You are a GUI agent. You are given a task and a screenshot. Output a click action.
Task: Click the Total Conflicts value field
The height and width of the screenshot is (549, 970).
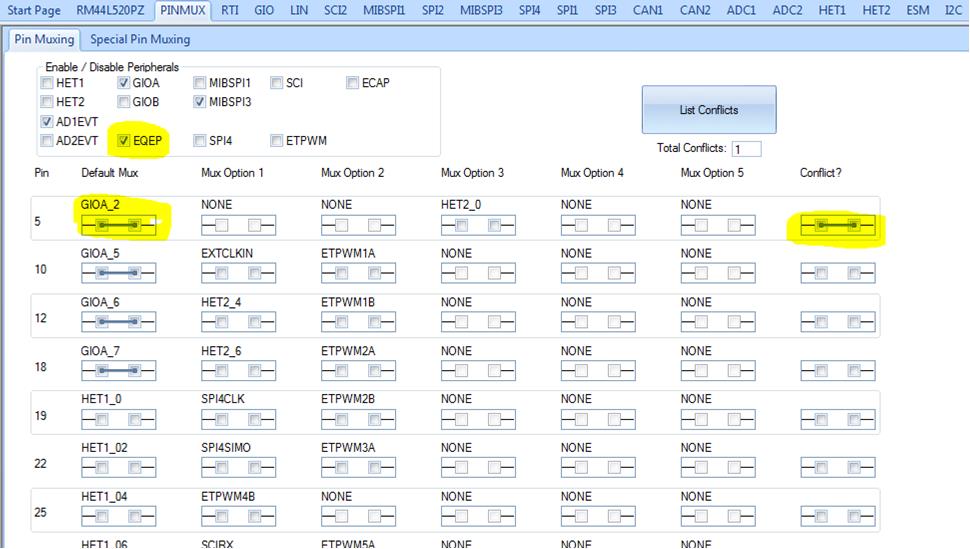746,149
